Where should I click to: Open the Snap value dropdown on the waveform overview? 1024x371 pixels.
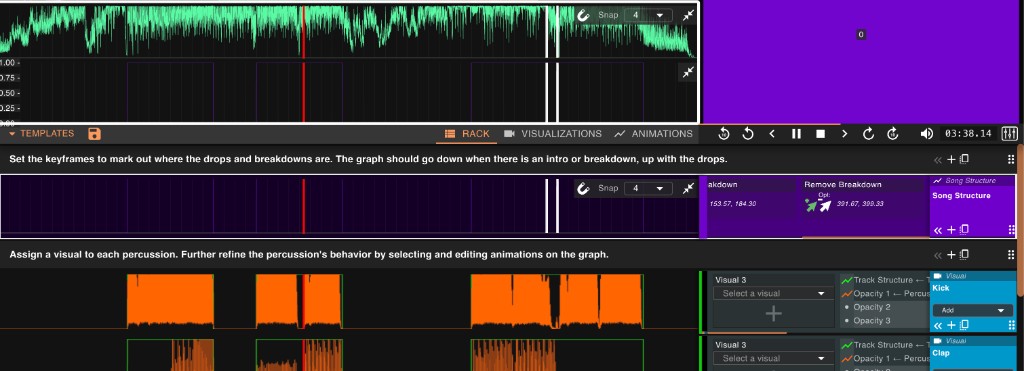coord(648,15)
